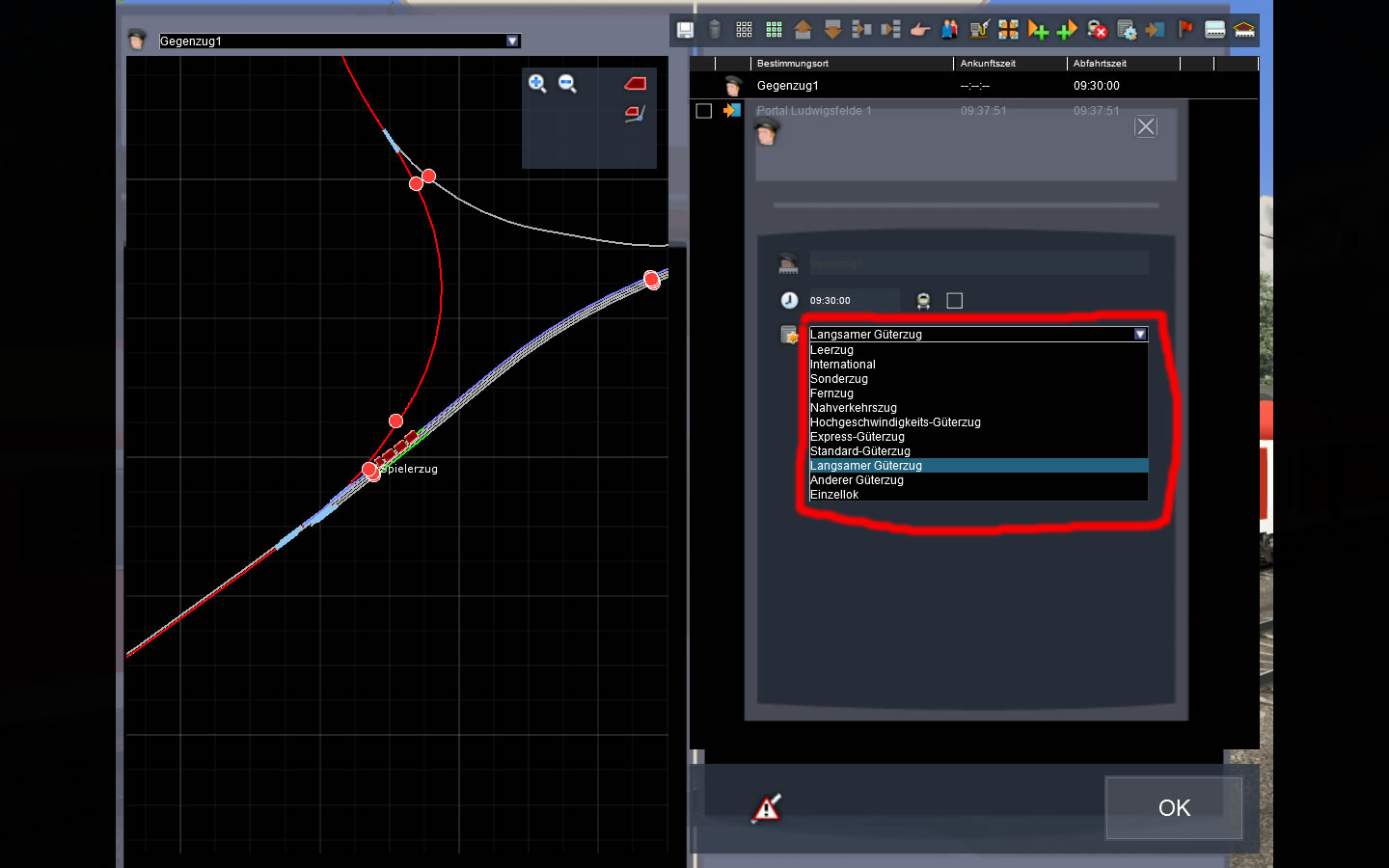Image resolution: width=1389 pixels, height=868 pixels.
Task: Click the Ankunftszeit column header
Action: tap(988, 64)
